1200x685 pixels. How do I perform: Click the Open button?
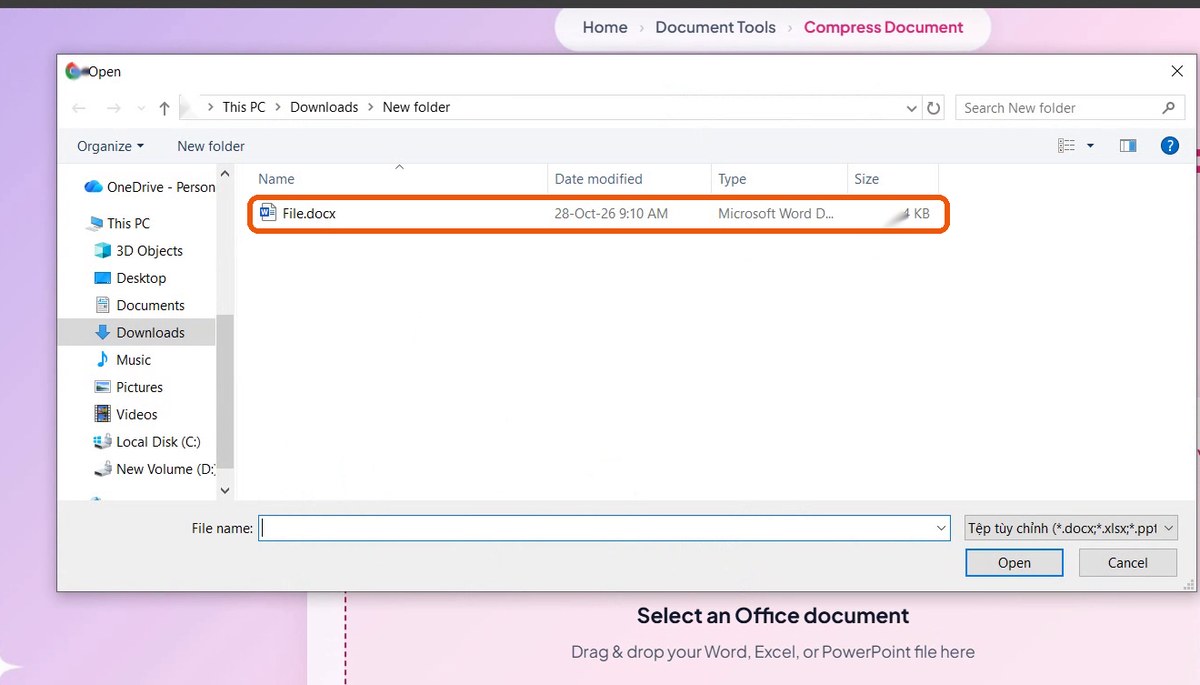(1014, 563)
